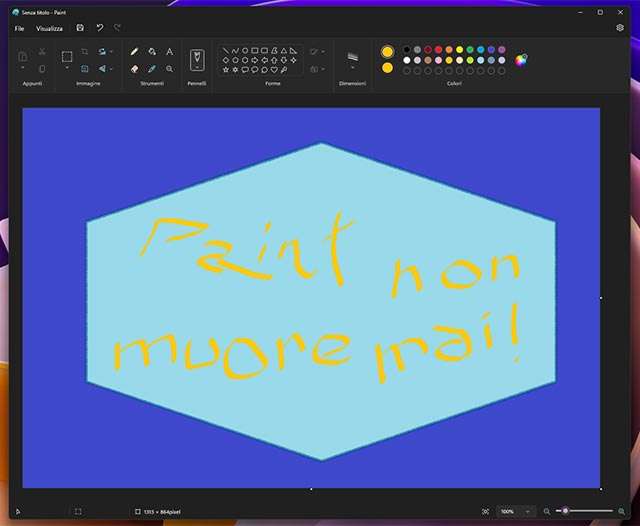The height and width of the screenshot is (526, 640).
Task: Activate the Text tool
Action: [x=169, y=51]
